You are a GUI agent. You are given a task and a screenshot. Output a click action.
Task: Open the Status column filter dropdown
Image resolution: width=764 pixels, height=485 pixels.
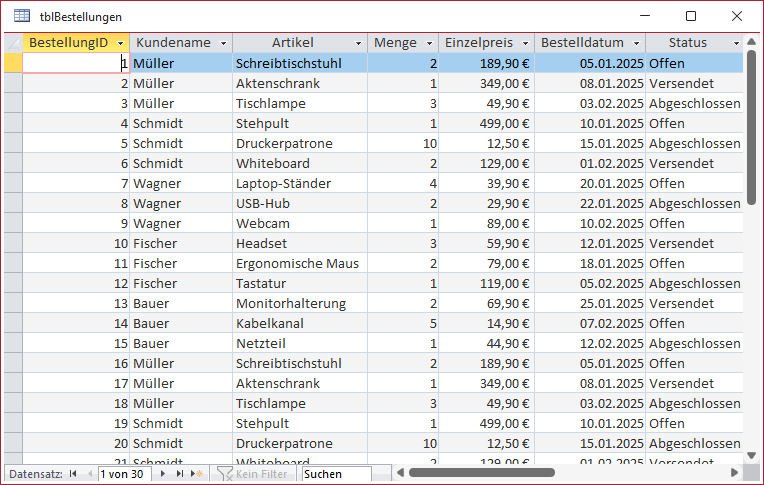736,43
